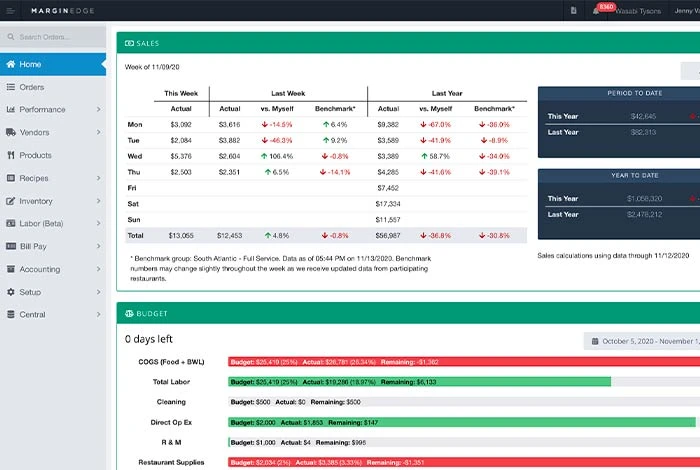The width and height of the screenshot is (700, 470).
Task: Go to the Home menu item
Action: pyautogui.click(x=52, y=64)
